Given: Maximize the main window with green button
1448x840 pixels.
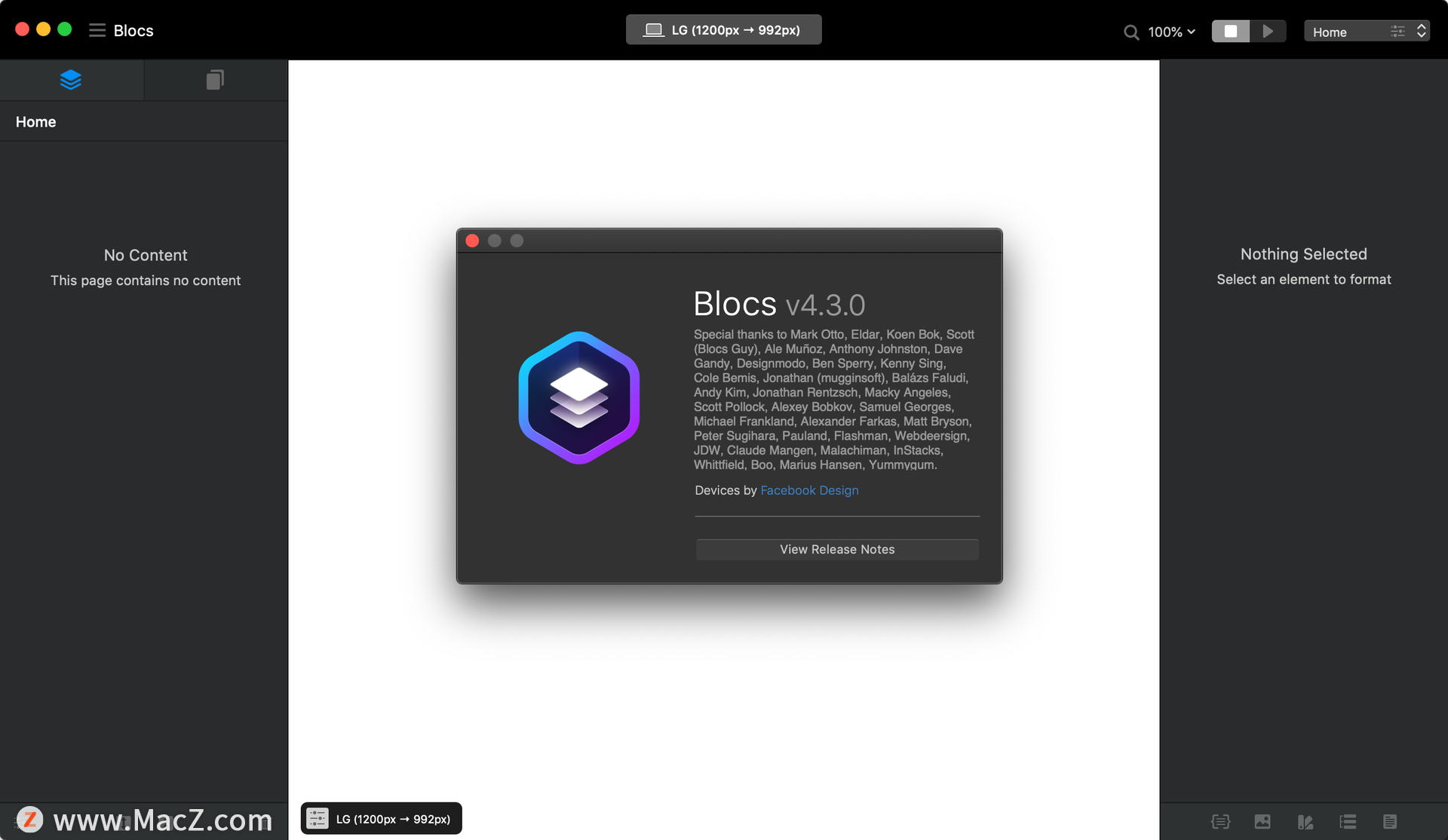Looking at the screenshot, I should (x=65, y=29).
